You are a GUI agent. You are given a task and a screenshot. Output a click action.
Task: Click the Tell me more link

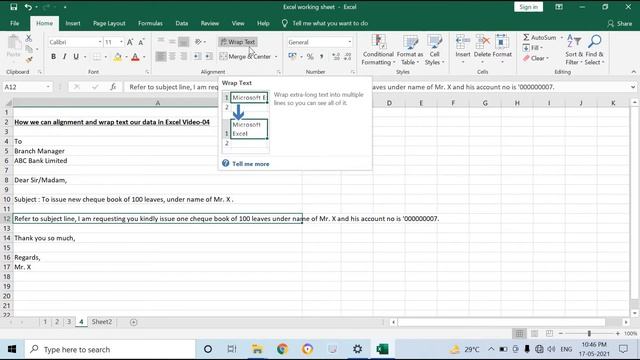[x=251, y=164]
